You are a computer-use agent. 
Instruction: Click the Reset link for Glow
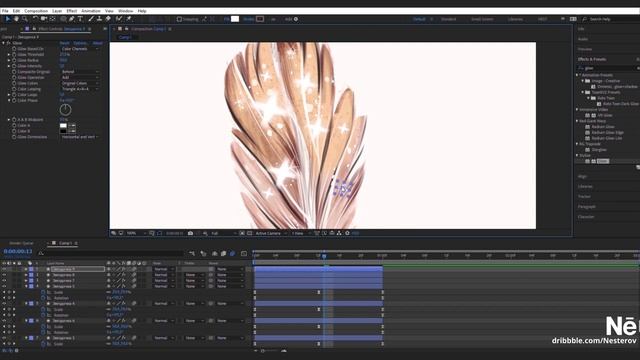point(64,43)
